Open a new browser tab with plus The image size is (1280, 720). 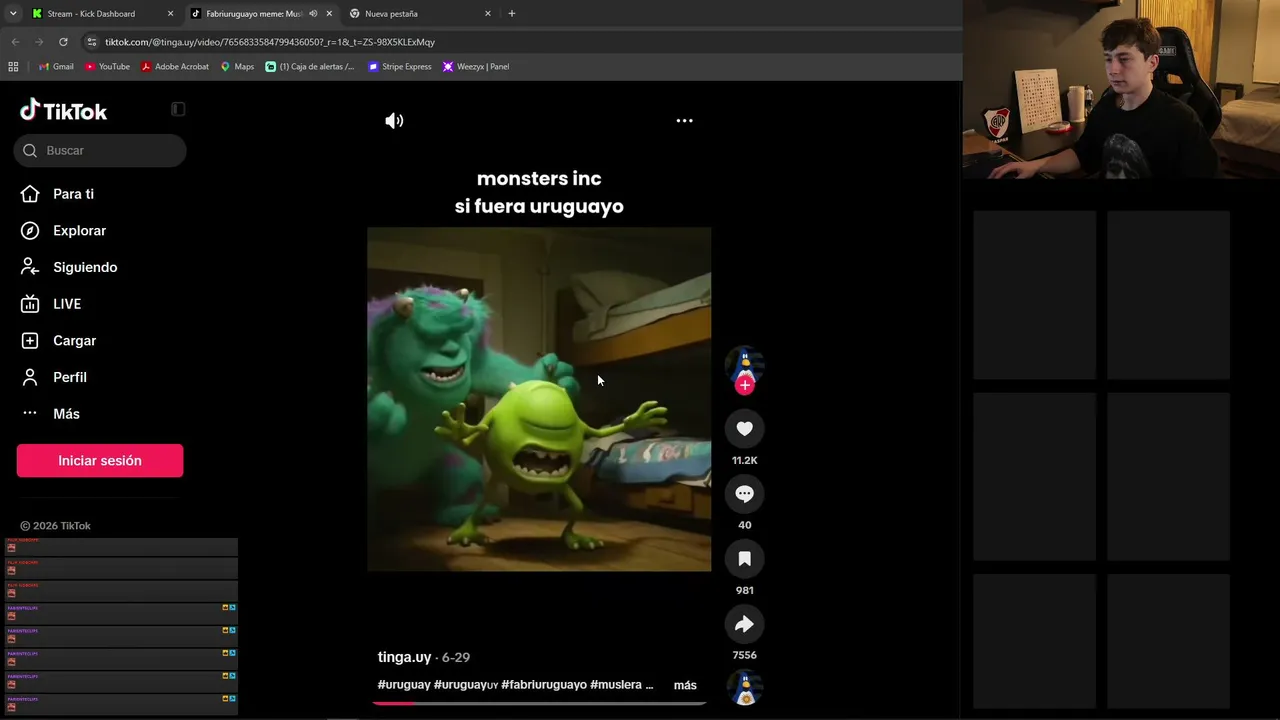pos(512,14)
